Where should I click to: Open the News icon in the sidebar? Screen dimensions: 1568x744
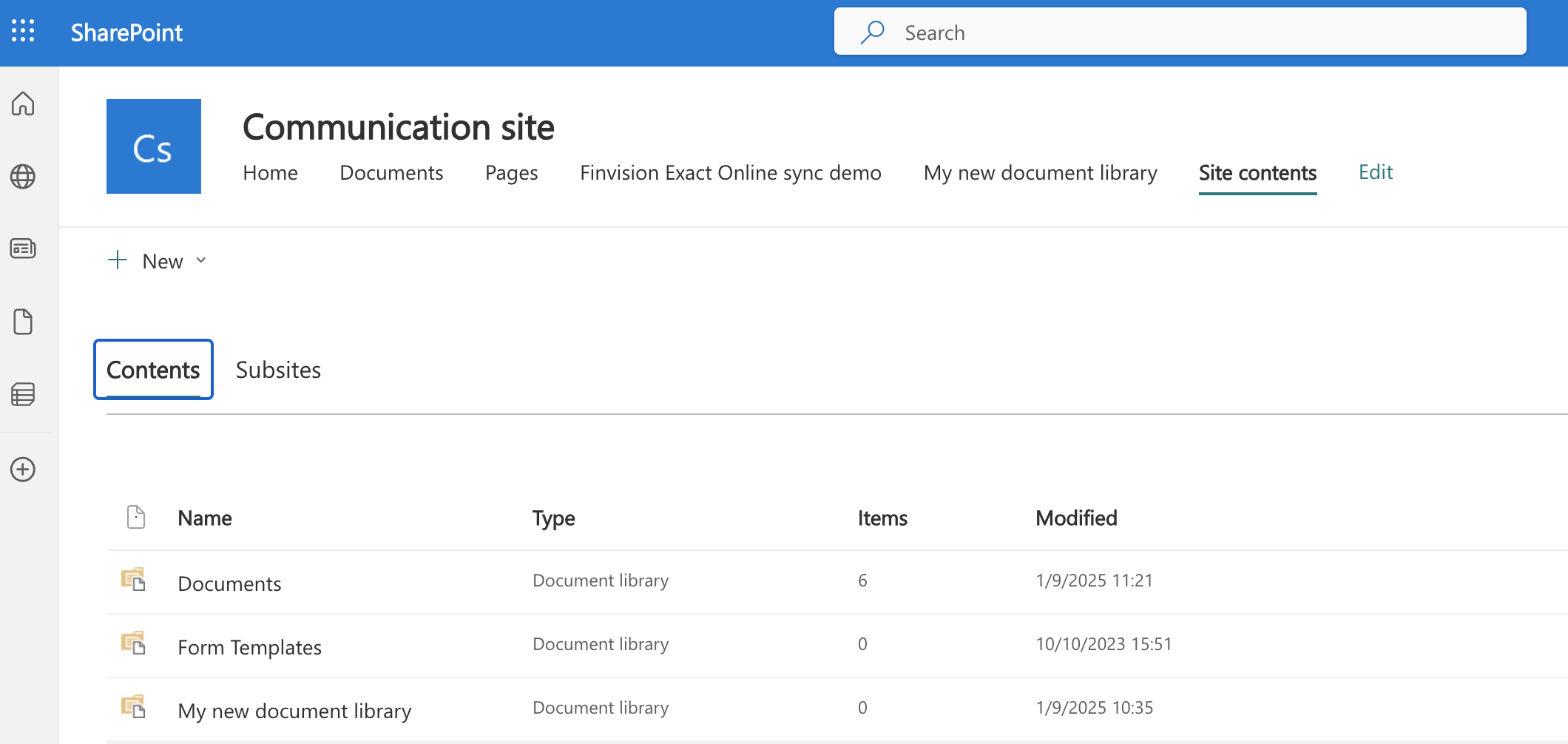pos(23,248)
